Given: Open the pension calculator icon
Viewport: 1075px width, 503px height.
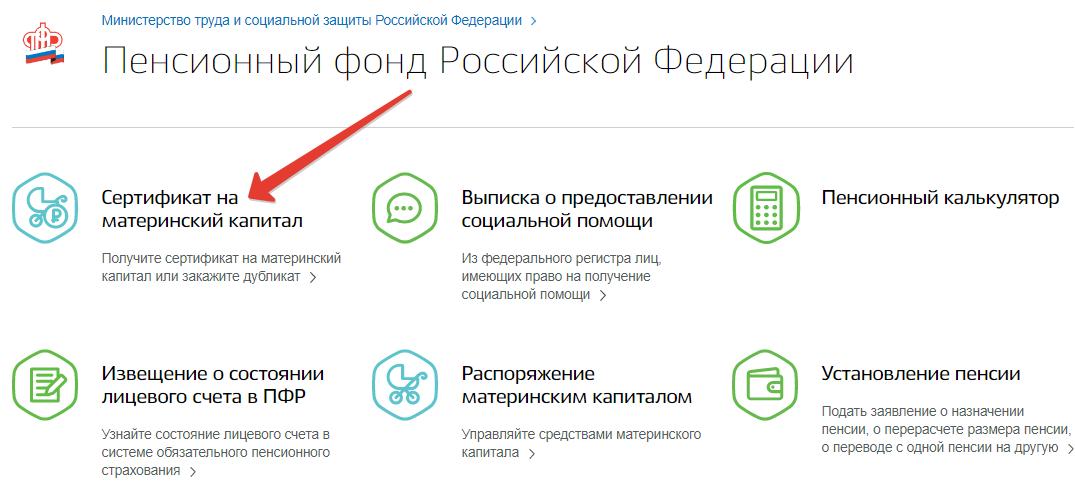Looking at the screenshot, I should tap(766, 206).
